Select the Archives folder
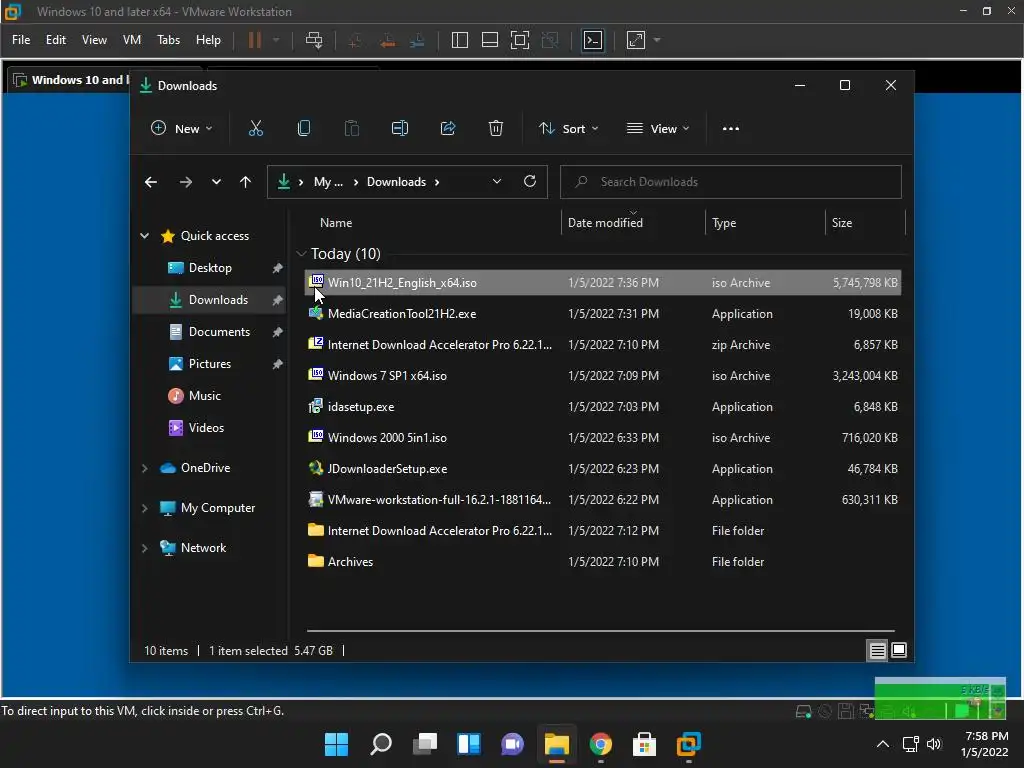1024x768 pixels. 603,562
